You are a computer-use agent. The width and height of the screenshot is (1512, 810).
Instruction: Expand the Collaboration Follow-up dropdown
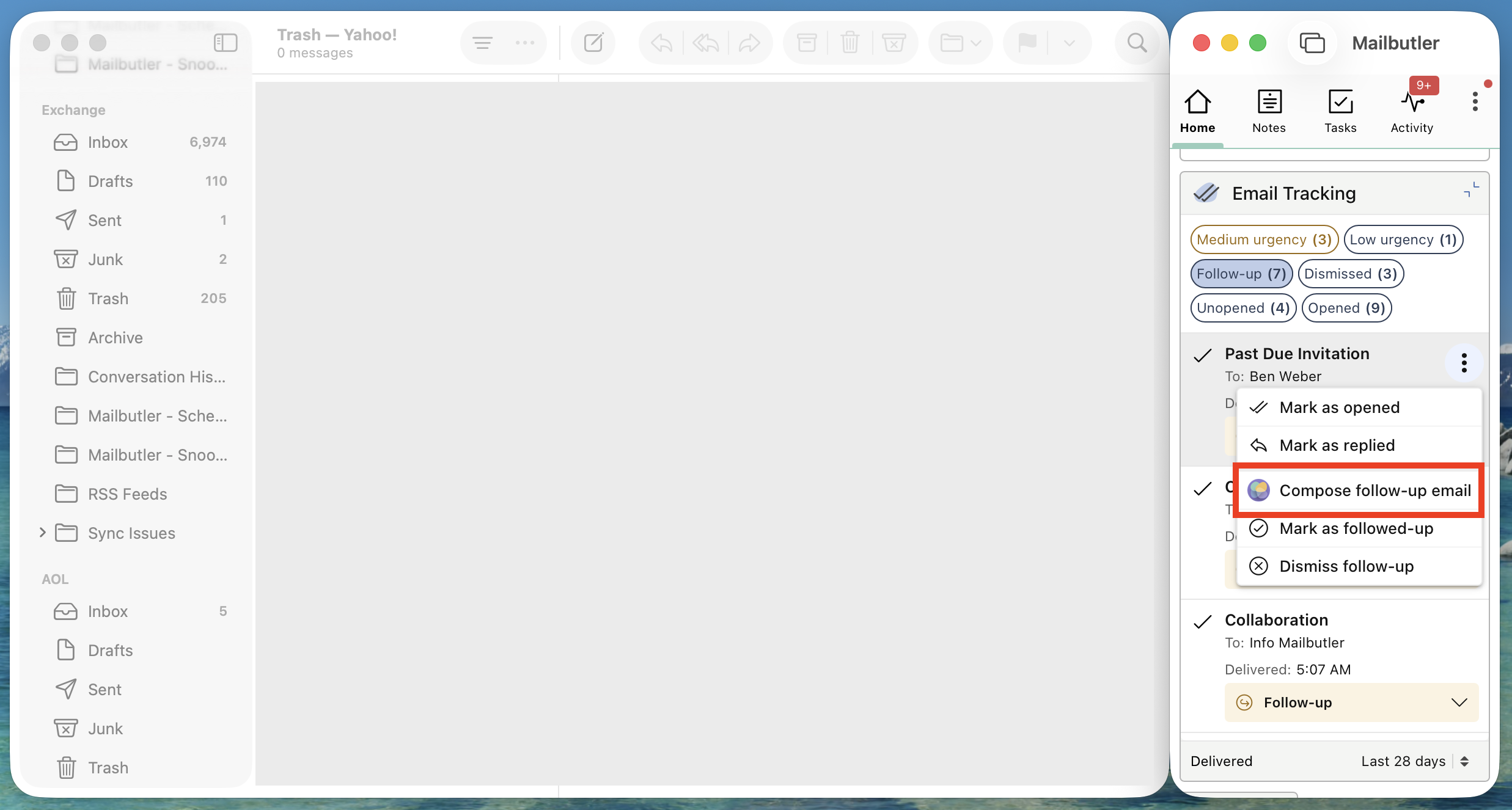pyautogui.click(x=1351, y=702)
